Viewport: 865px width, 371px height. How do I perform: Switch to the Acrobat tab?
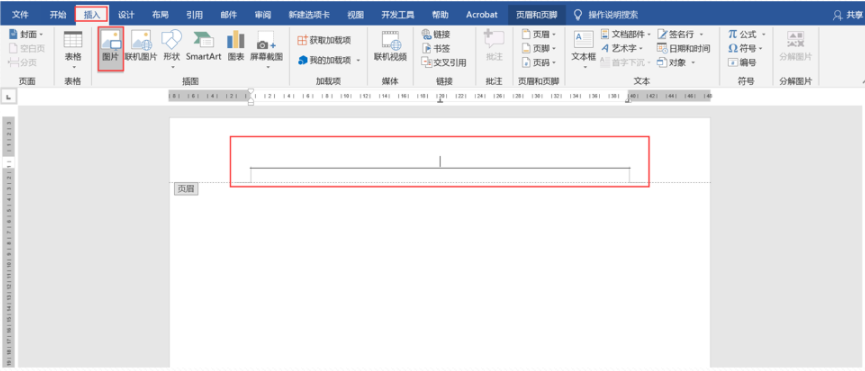[482, 15]
